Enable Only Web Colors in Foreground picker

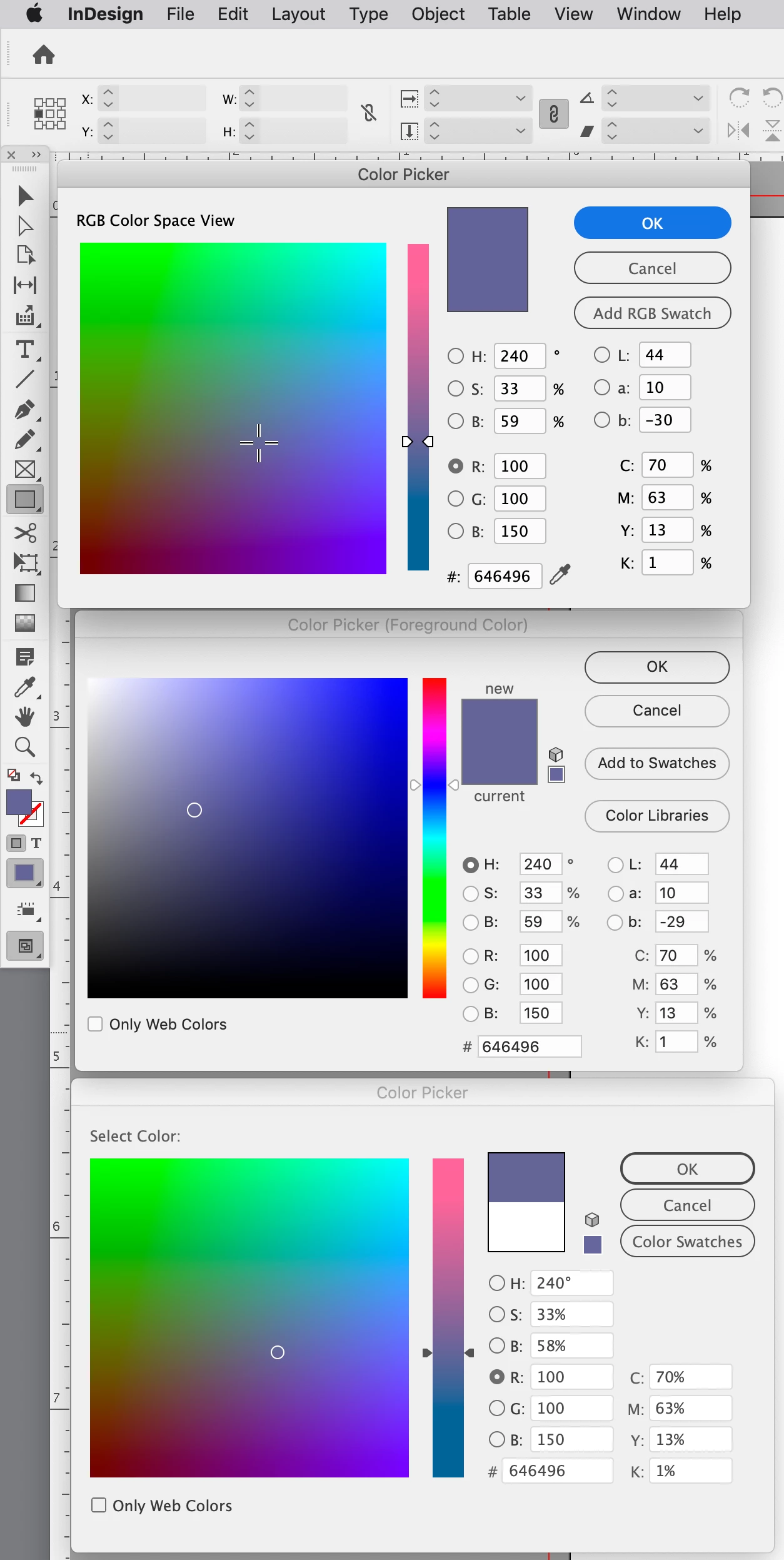click(95, 1024)
